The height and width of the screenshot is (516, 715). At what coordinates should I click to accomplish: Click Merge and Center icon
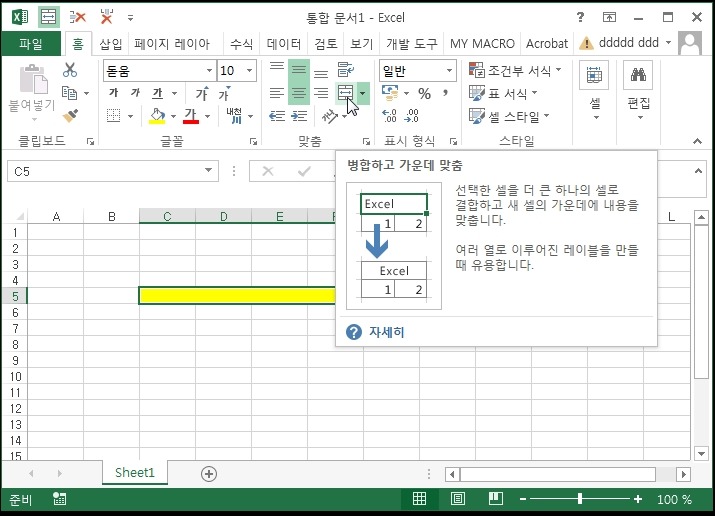point(345,93)
